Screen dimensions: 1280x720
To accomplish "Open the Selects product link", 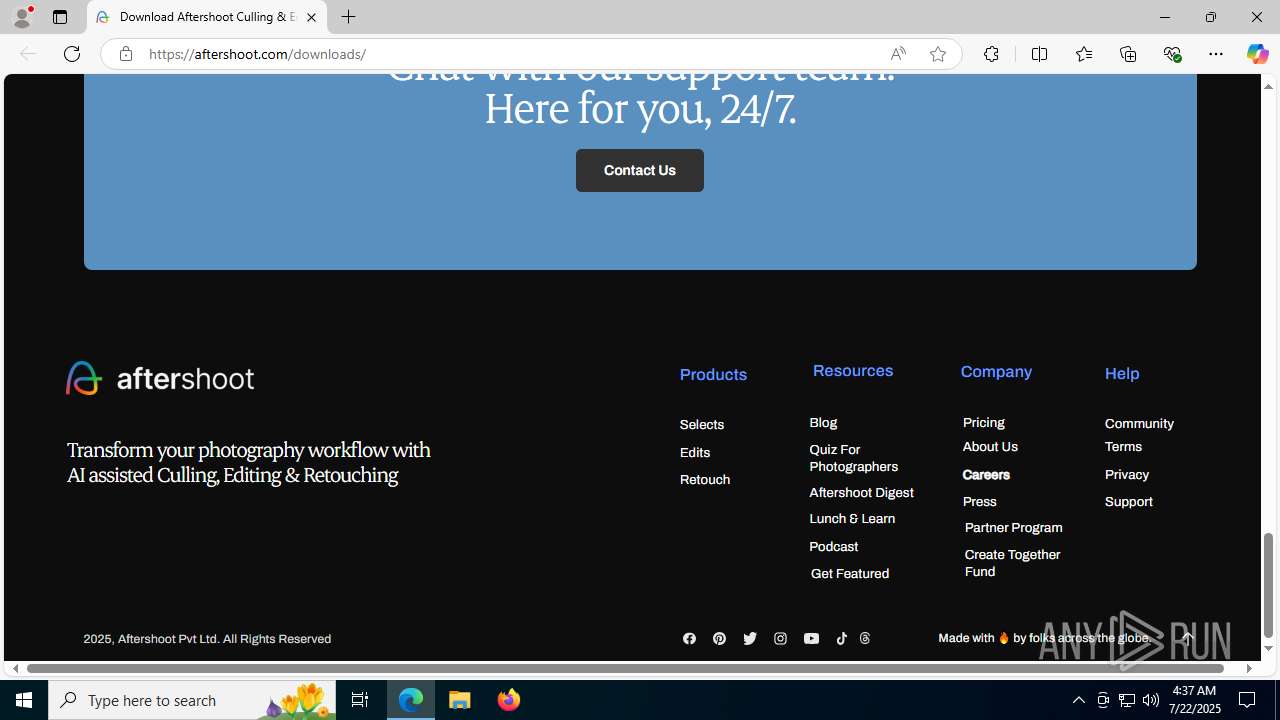I will (x=702, y=425).
